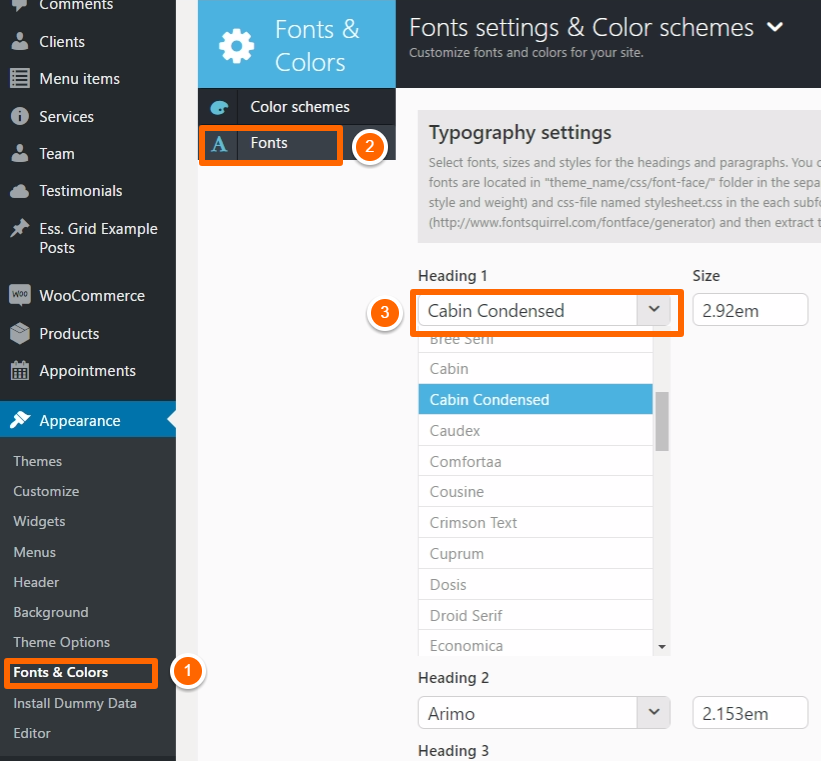Click the Appearance paintbrush icon
The image size is (821, 761).
(20, 420)
